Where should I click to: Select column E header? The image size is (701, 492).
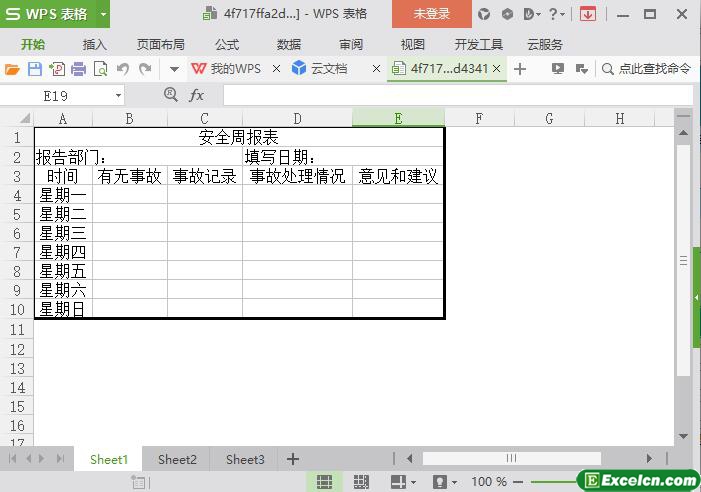point(398,118)
